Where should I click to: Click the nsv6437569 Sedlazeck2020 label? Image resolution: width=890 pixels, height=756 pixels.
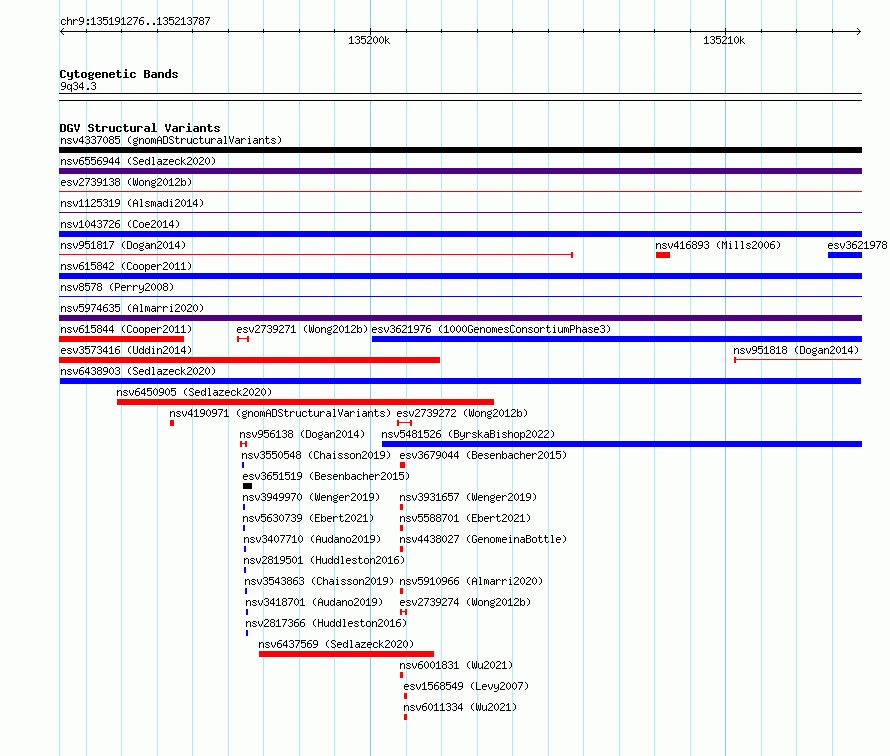tap(336, 644)
